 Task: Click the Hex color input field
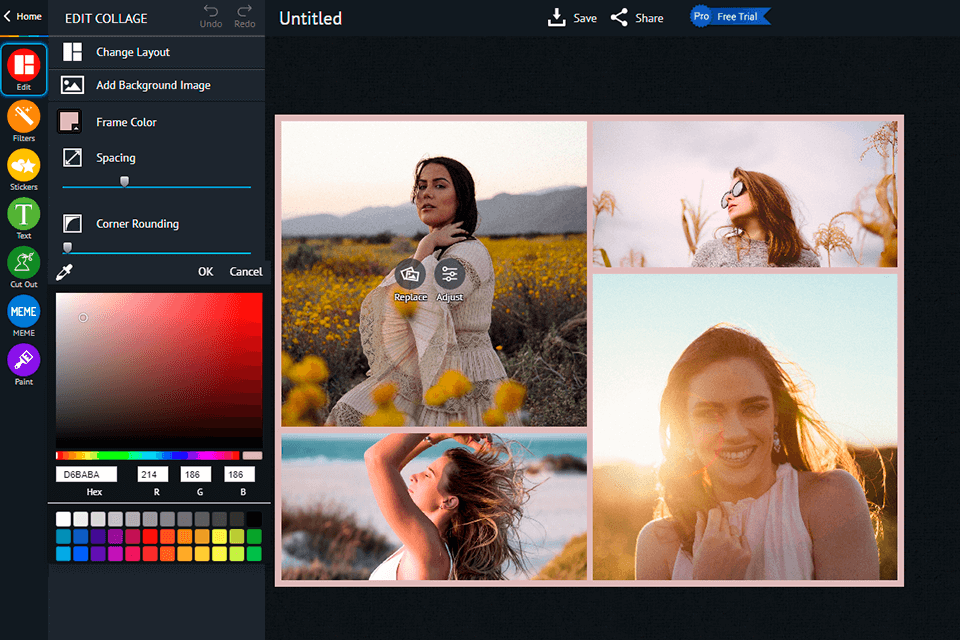(86, 475)
